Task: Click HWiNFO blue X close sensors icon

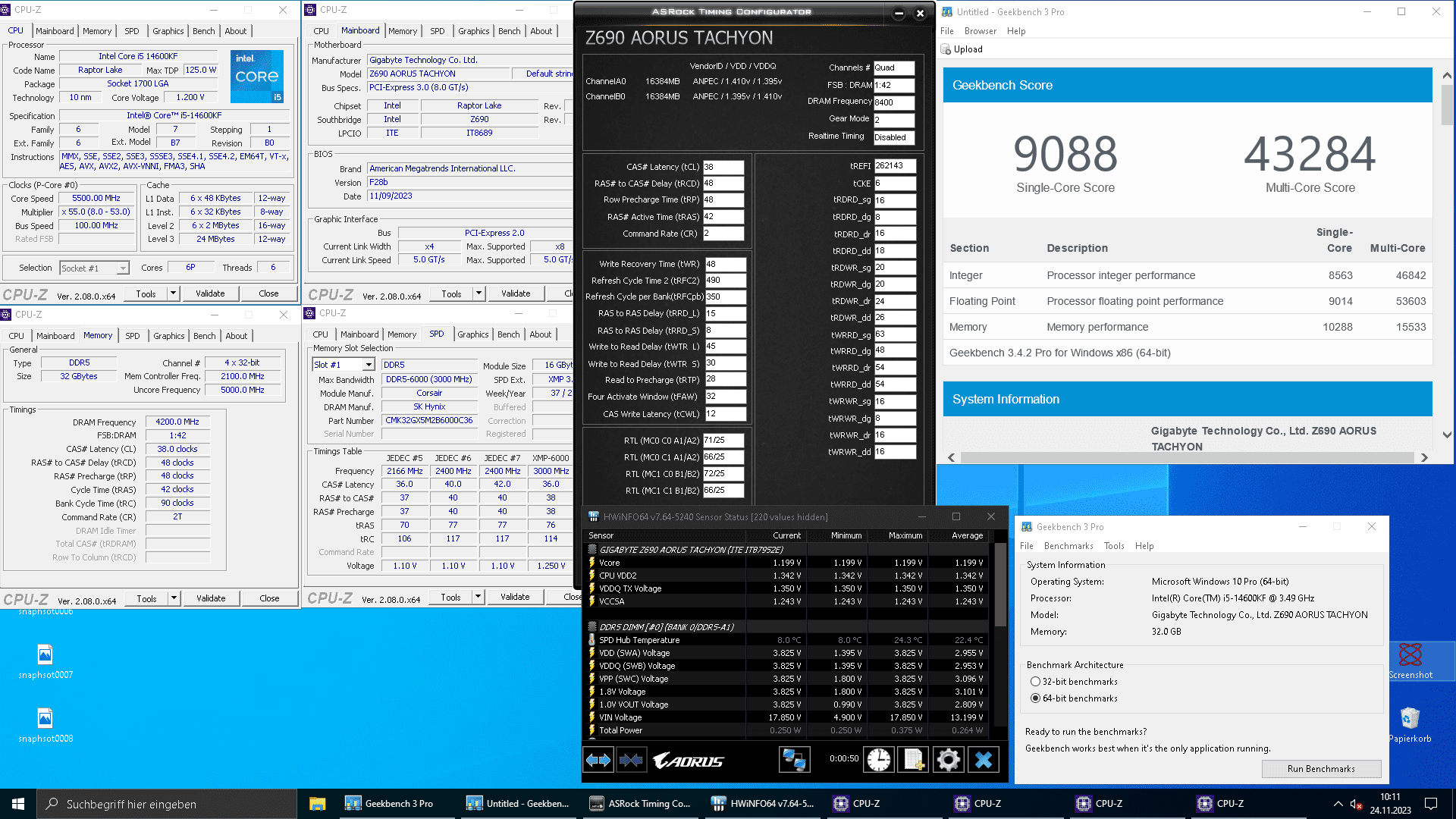Action: coord(984,760)
